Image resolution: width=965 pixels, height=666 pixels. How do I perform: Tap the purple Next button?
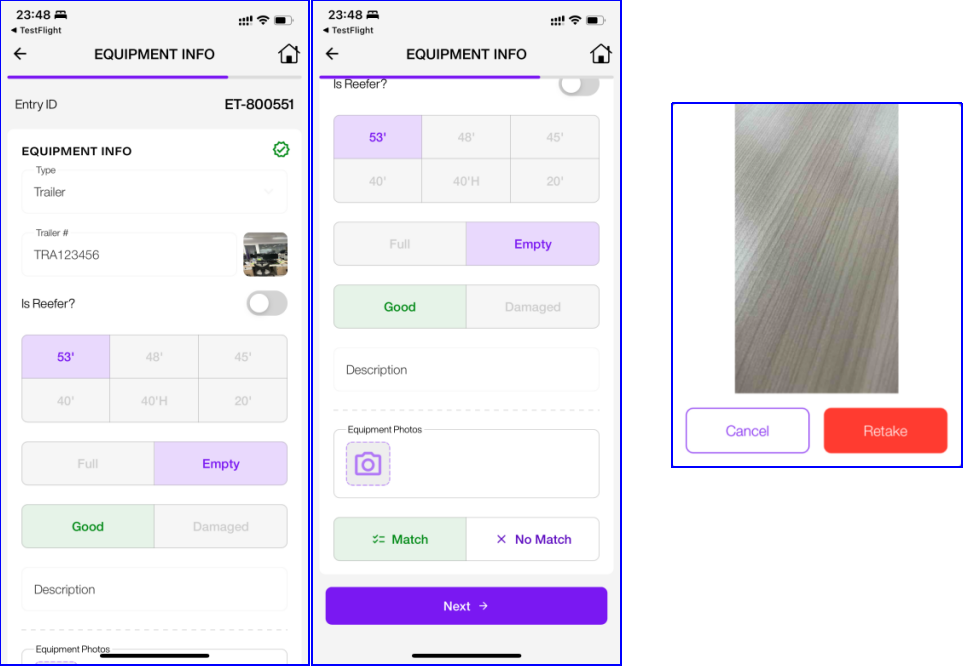466,606
